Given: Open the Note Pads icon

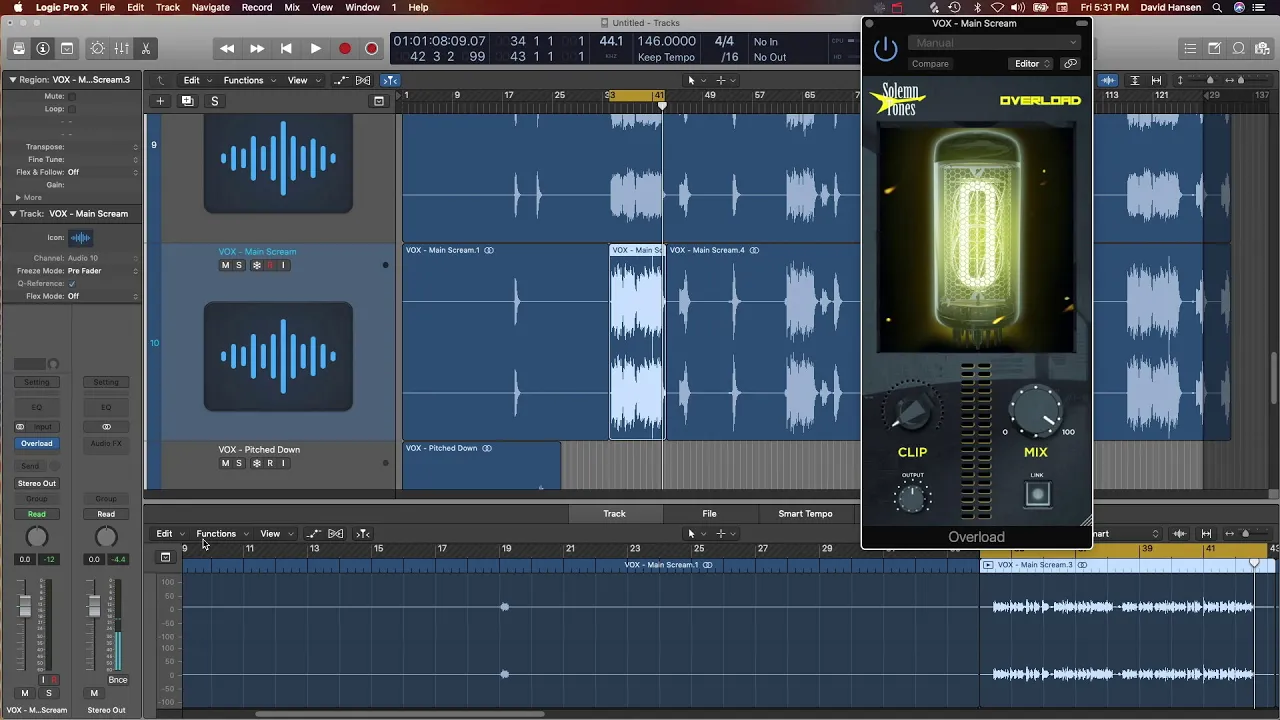Looking at the screenshot, I should coord(1214,48).
